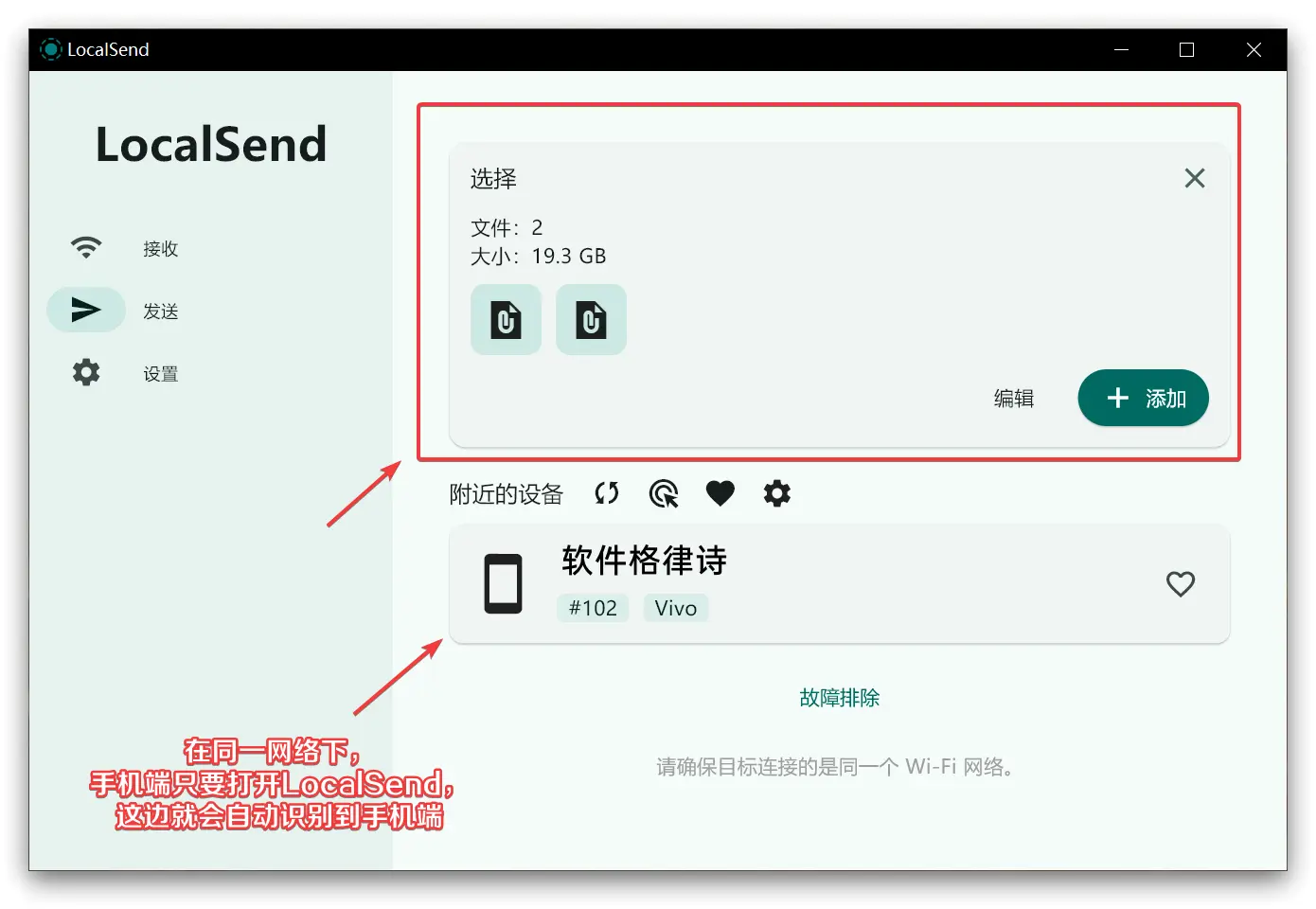Open 设置 gear in the left sidebar
This screenshot has height=909, width=1316.
point(87,373)
